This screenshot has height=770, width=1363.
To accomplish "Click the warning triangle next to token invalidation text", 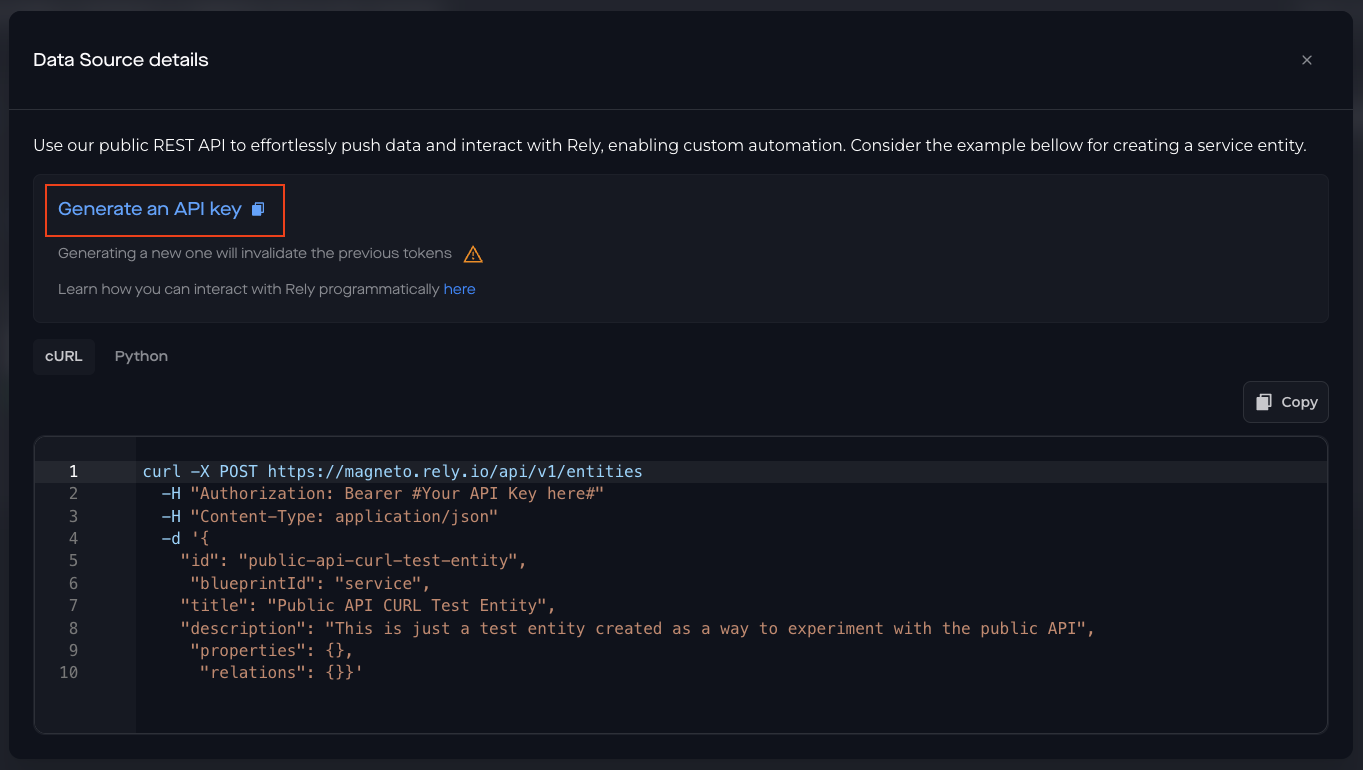I will 472,254.
